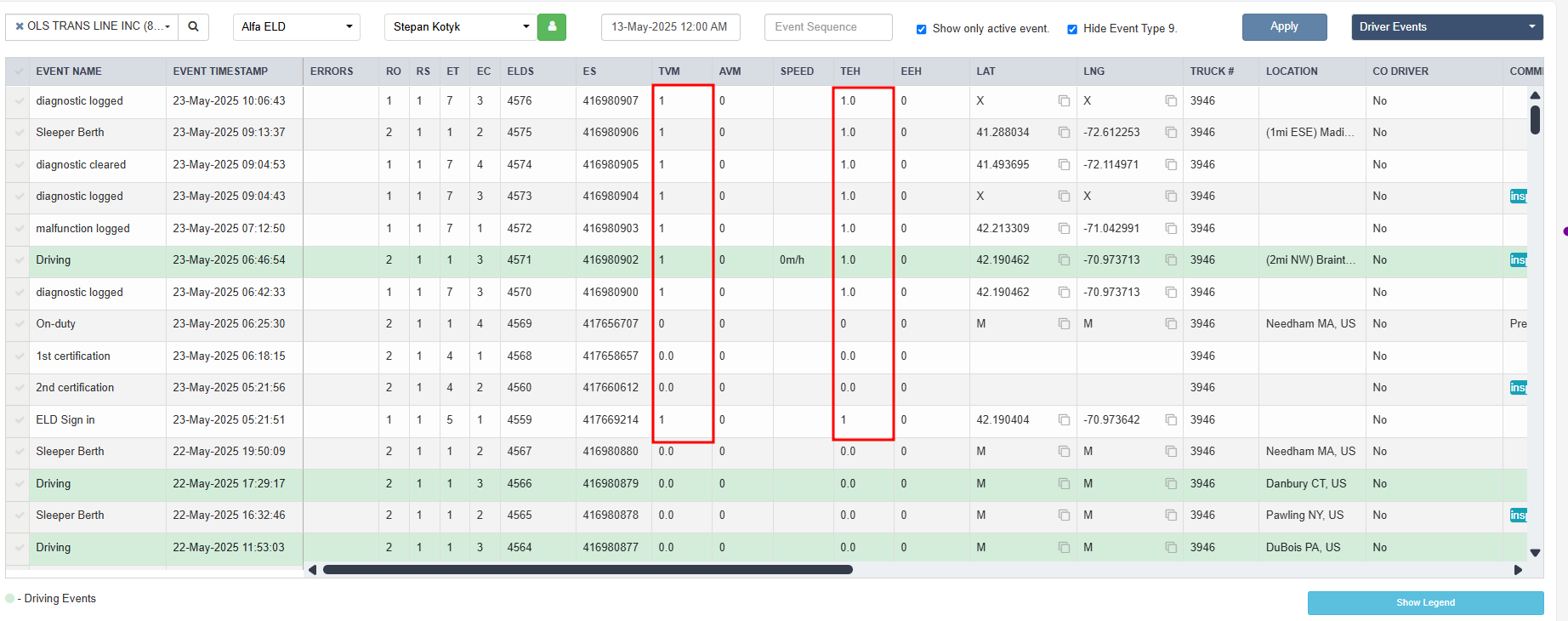Click the LOCATION column header

point(1292,71)
